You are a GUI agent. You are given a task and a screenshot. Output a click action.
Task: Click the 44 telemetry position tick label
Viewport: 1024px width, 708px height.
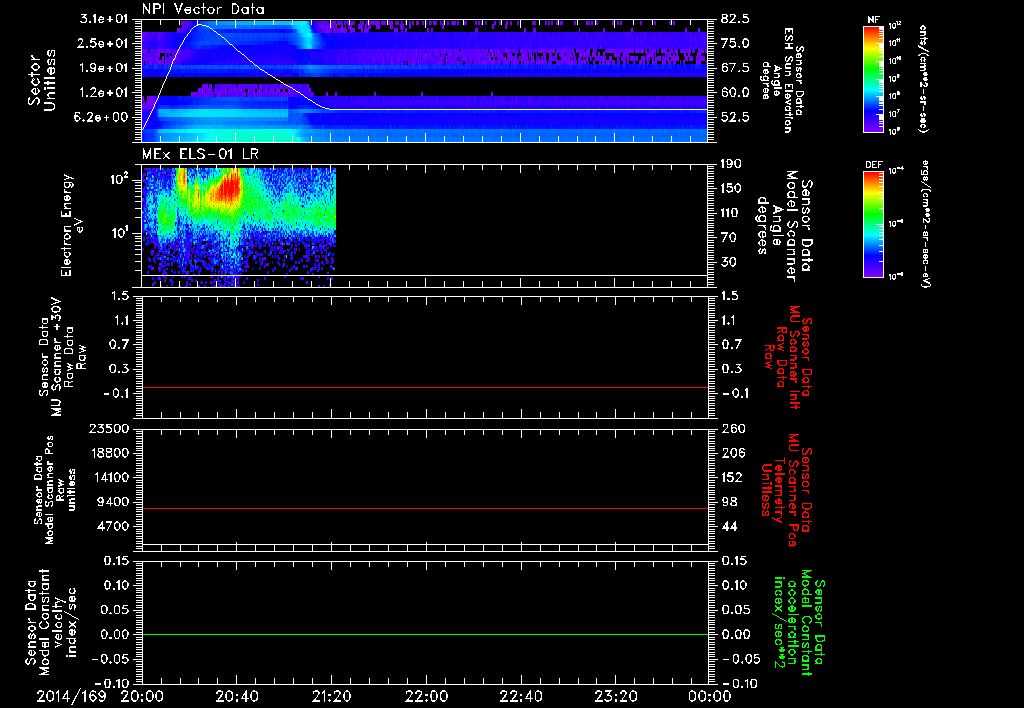729,526
